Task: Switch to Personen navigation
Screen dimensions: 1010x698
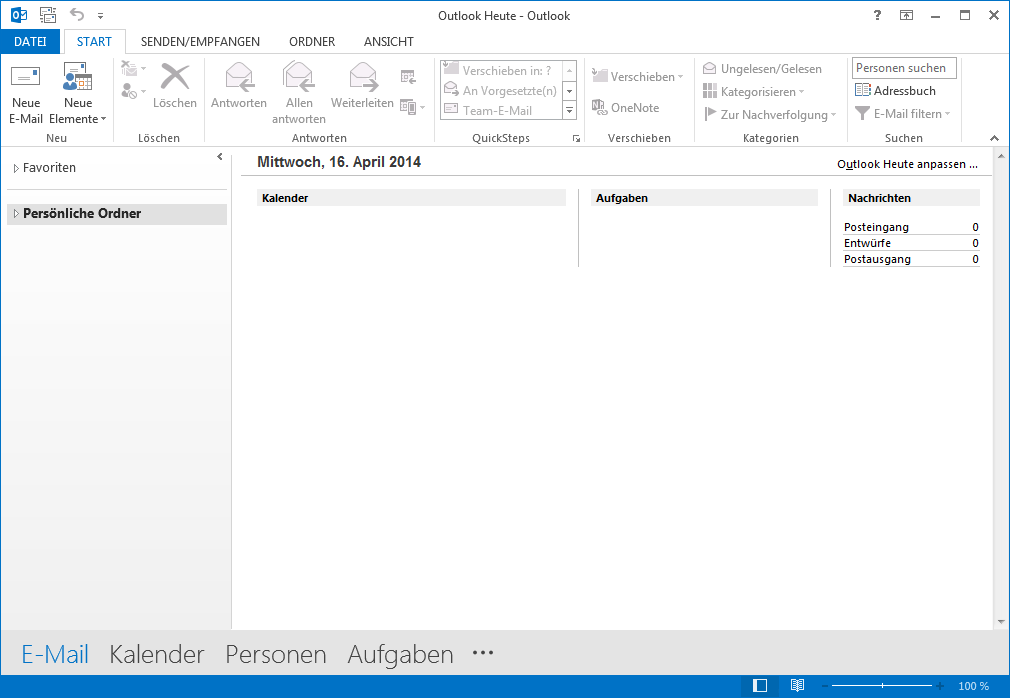Action: coord(276,654)
